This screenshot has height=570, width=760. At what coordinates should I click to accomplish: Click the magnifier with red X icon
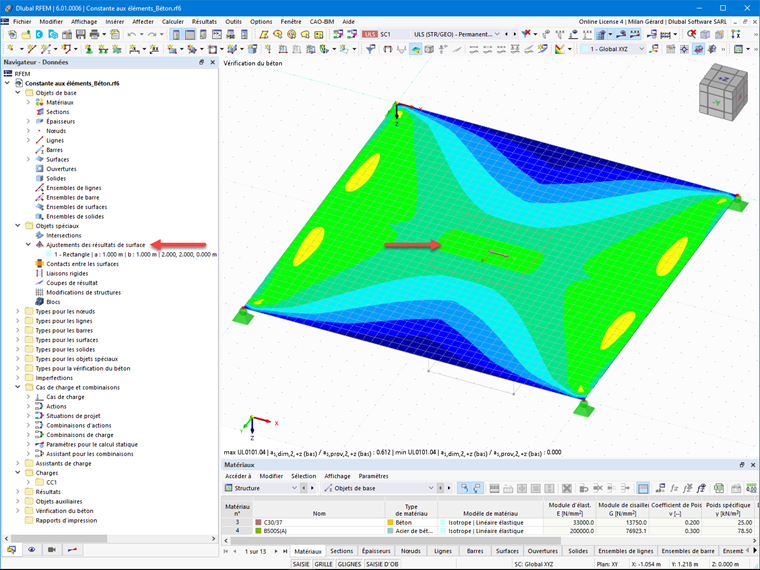pyautogui.click(x=691, y=34)
